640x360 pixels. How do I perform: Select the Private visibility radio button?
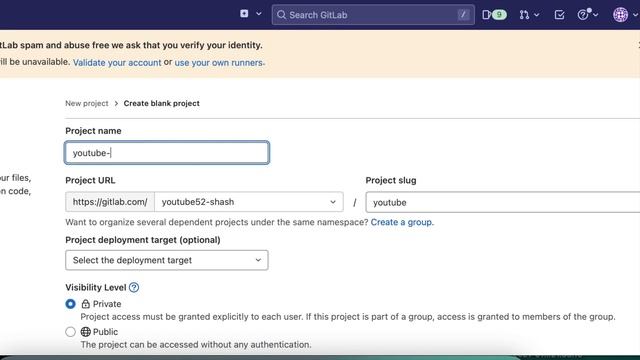tap(71, 304)
